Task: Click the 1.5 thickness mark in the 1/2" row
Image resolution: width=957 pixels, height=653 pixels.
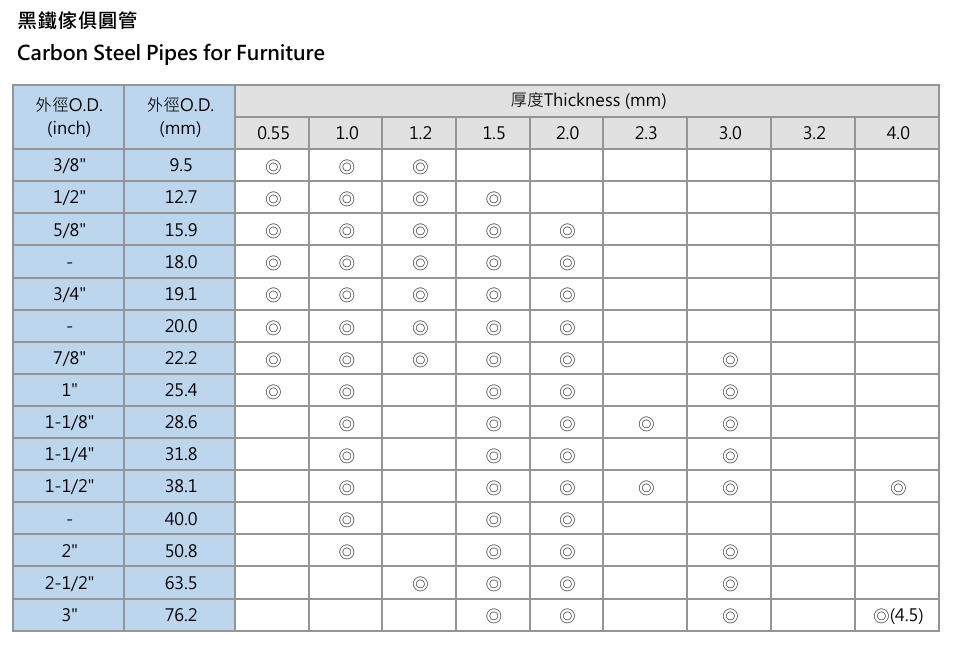Action: point(493,199)
